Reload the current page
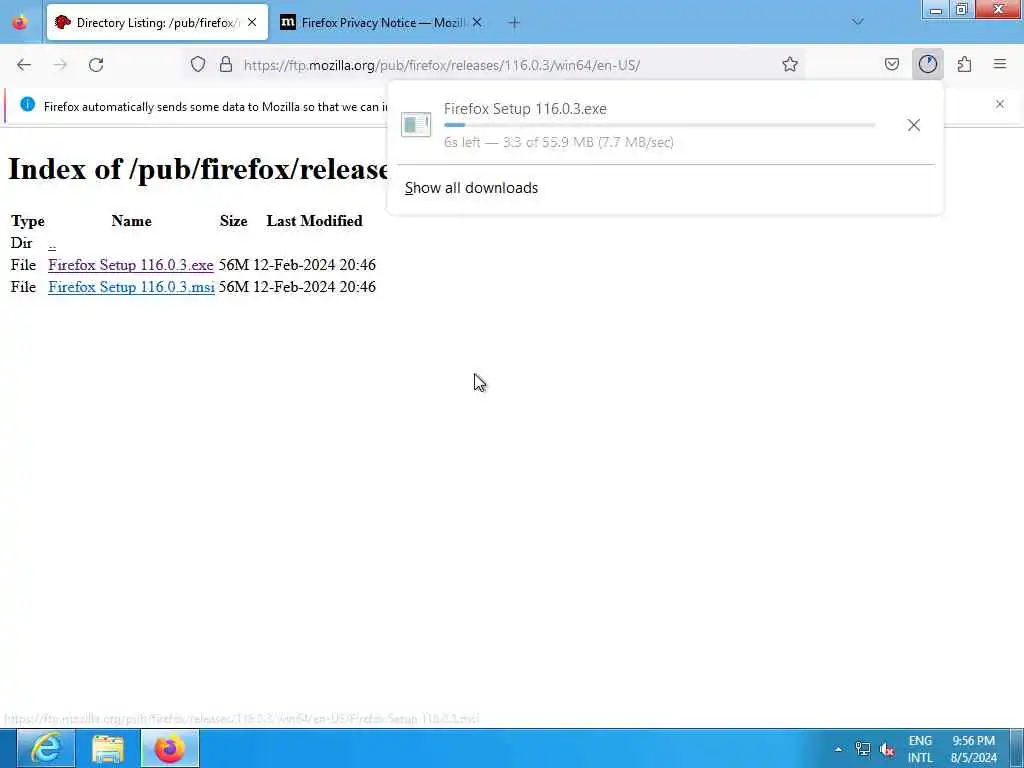Viewport: 1024px width, 768px height. tap(96, 65)
